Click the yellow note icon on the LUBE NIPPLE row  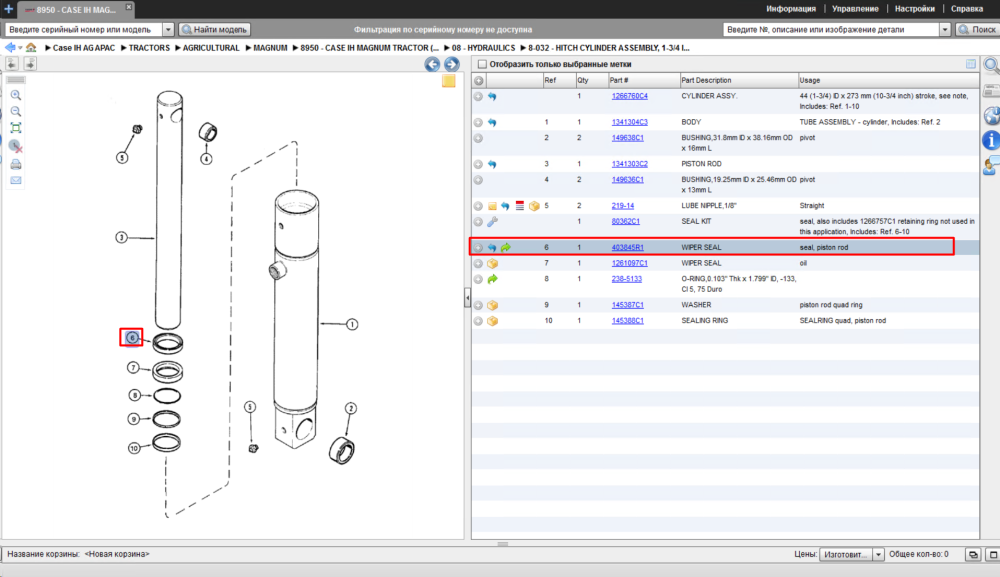tap(492, 206)
